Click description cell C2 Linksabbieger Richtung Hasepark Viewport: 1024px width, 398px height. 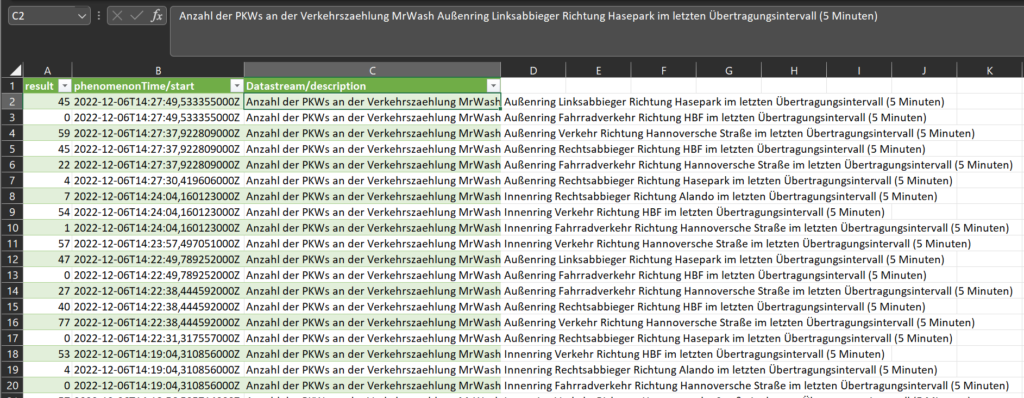tap(372, 102)
